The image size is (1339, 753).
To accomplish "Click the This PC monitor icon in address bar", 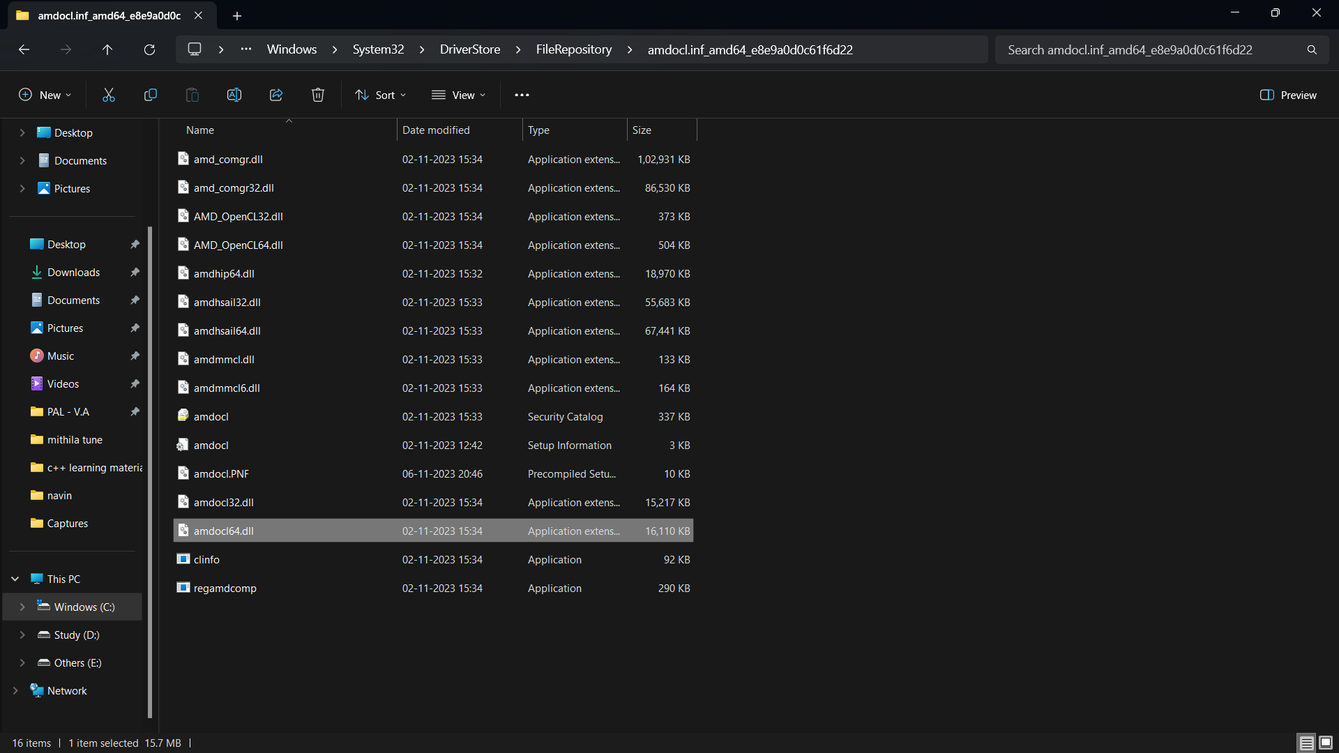I will click(x=195, y=49).
